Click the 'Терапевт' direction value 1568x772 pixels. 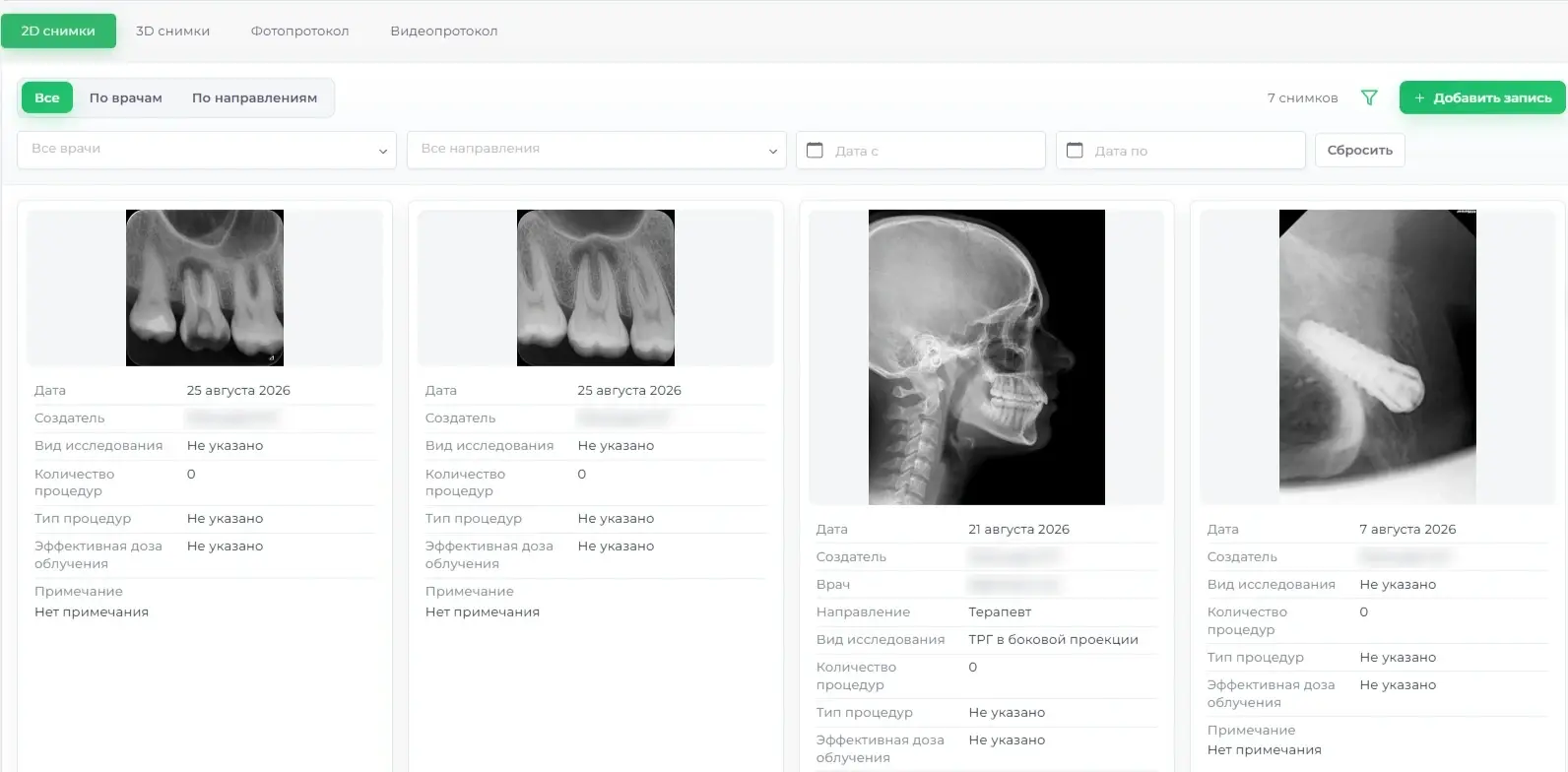tap(1000, 611)
